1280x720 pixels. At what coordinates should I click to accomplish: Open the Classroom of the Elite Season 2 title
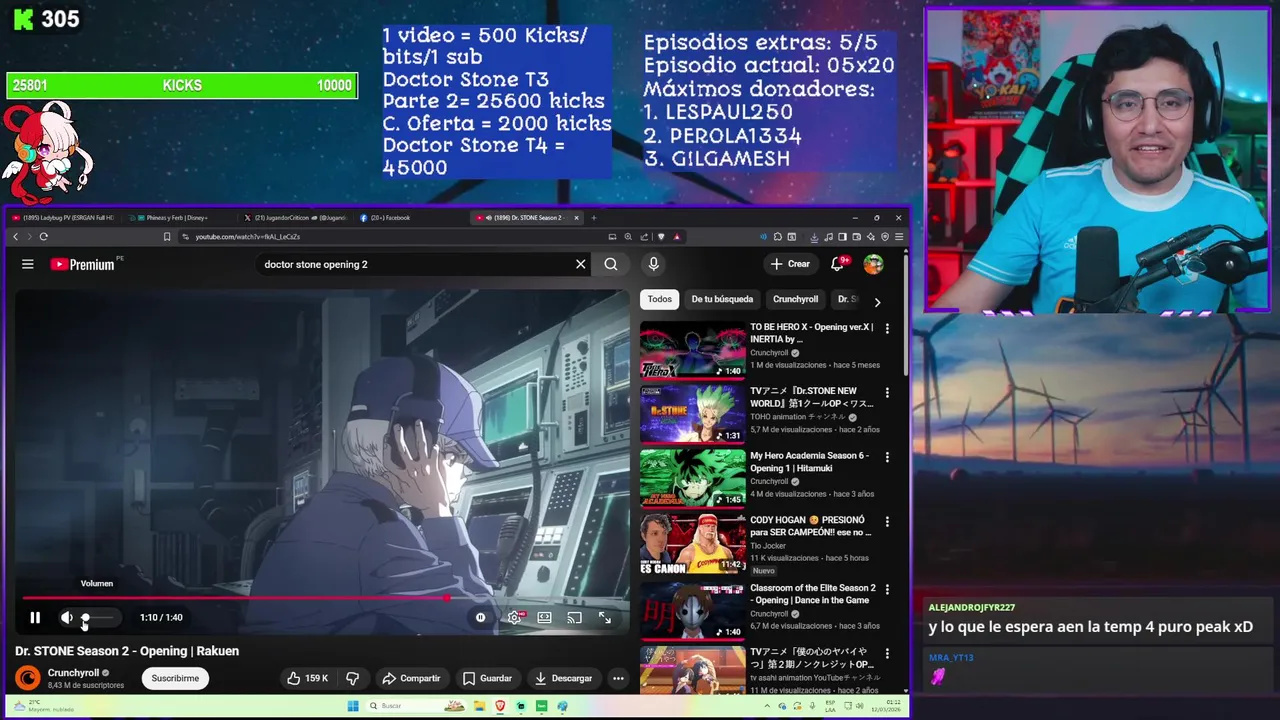pos(813,594)
